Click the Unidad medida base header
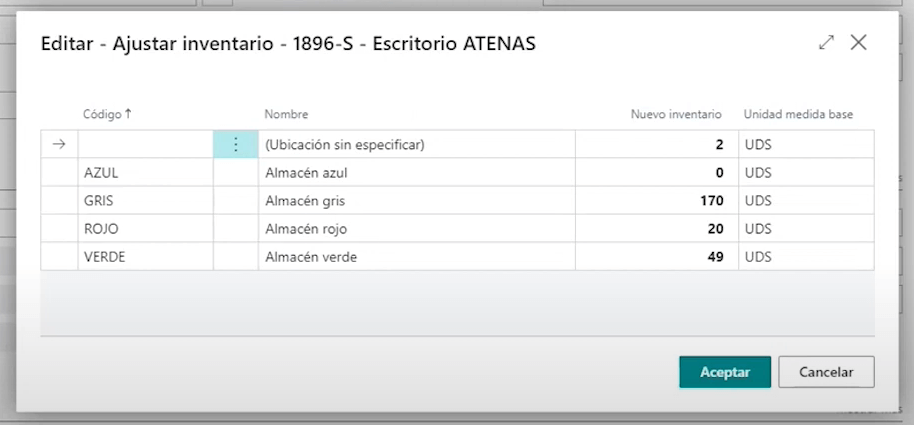Viewport: 914px width, 425px height. [798, 114]
